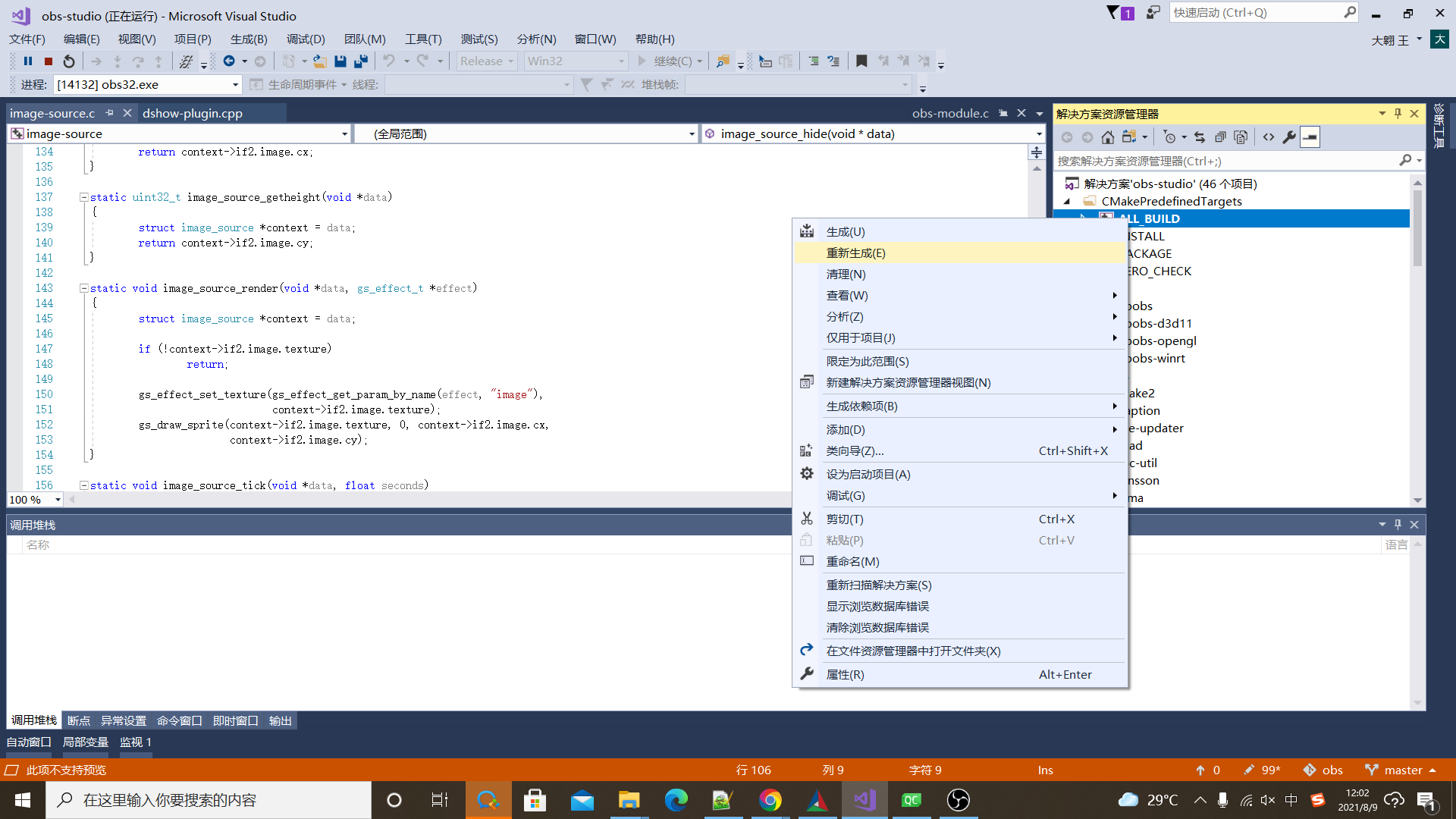
Task: Choose 属性(R) in the context menu
Action: pos(959,674)
